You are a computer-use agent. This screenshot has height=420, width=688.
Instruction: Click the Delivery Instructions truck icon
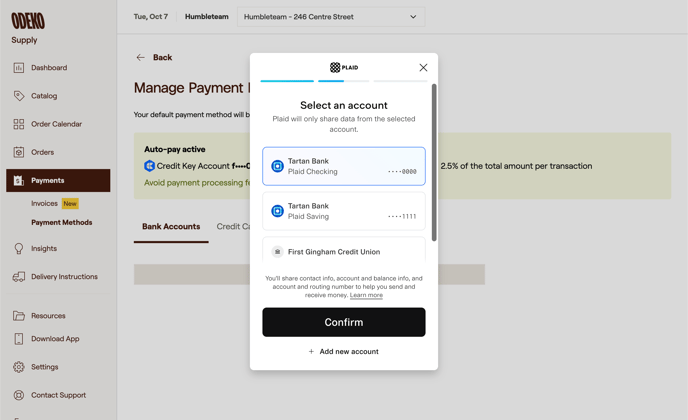(x=19, y=277)
